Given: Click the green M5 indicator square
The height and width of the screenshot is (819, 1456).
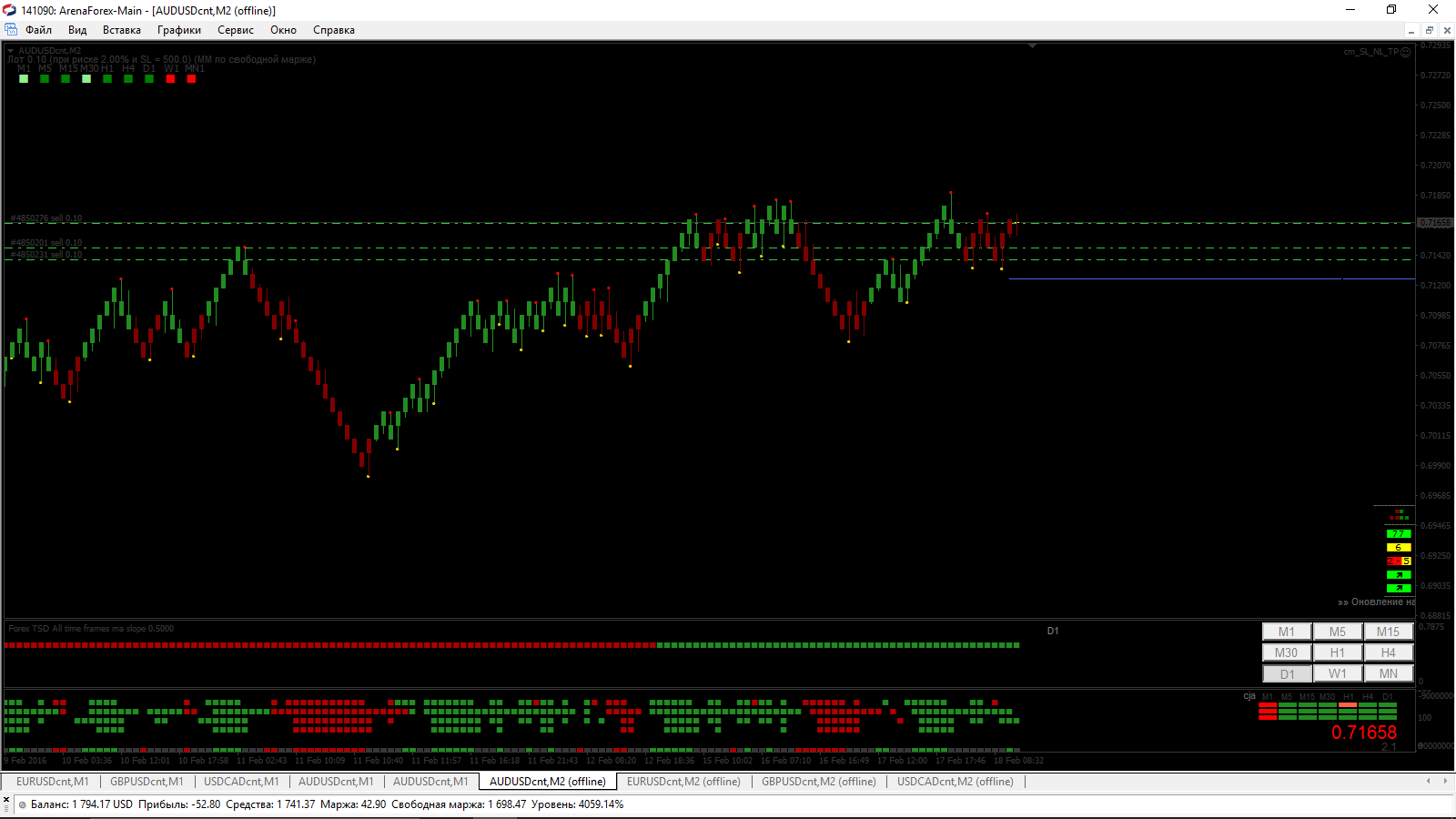Looking at the screenshot, I should point(45,79).
